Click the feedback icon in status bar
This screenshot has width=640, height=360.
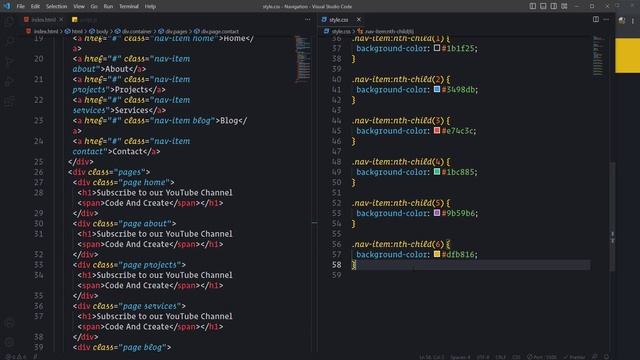(x=595, y=357)
